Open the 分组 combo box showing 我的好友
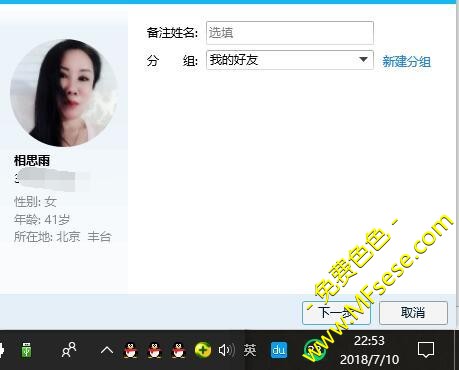The height and width of the screenshot is (370, 459). [x=290, y=60]
